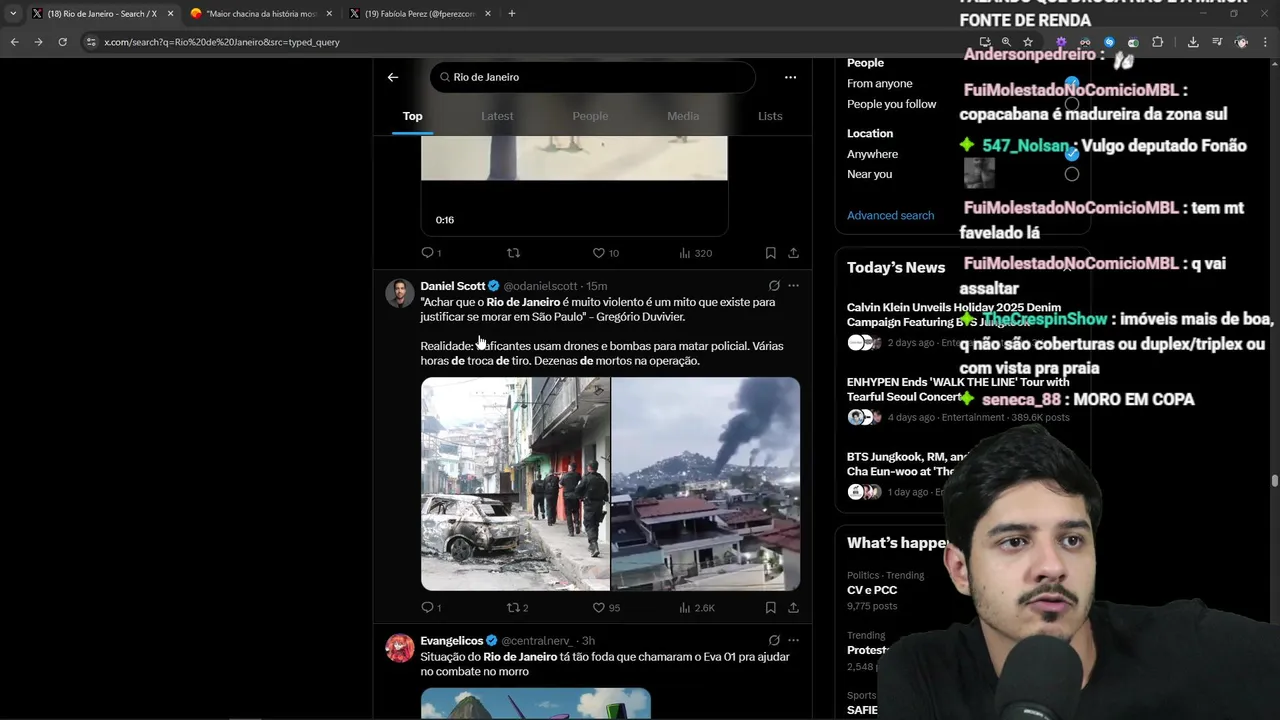View analytics on post with 2.6K views
1280x720 pixels.
click(696, 608)
